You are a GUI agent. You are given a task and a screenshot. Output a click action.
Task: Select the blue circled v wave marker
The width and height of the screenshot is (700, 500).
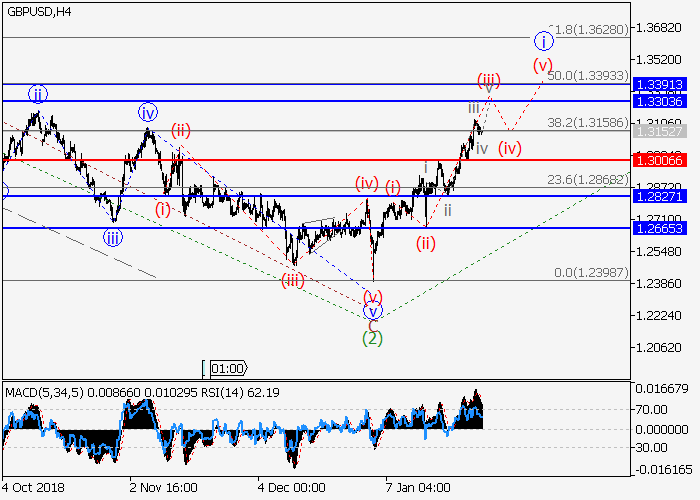tap(373, 311)
